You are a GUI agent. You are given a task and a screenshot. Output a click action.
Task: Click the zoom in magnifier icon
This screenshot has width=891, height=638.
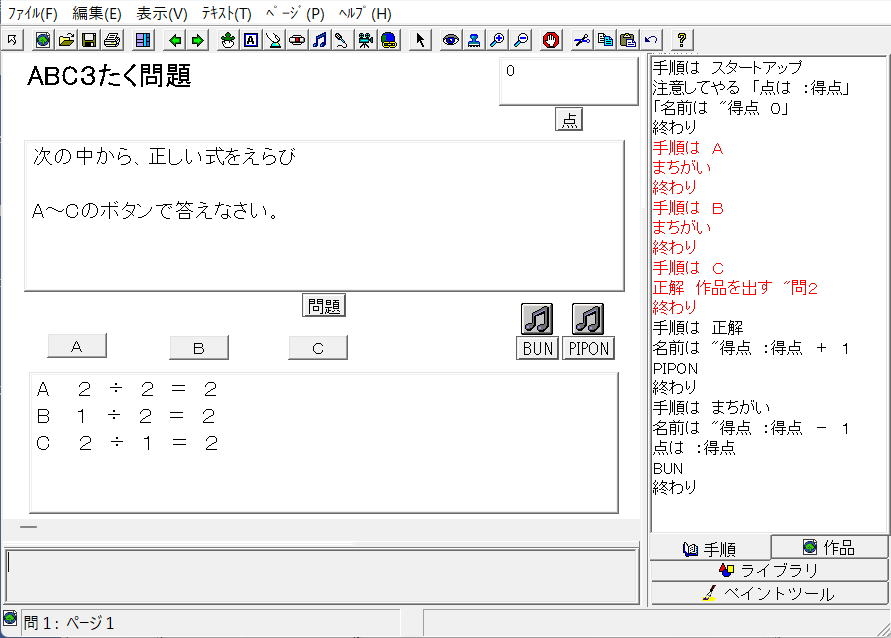(x=497, y=40)
